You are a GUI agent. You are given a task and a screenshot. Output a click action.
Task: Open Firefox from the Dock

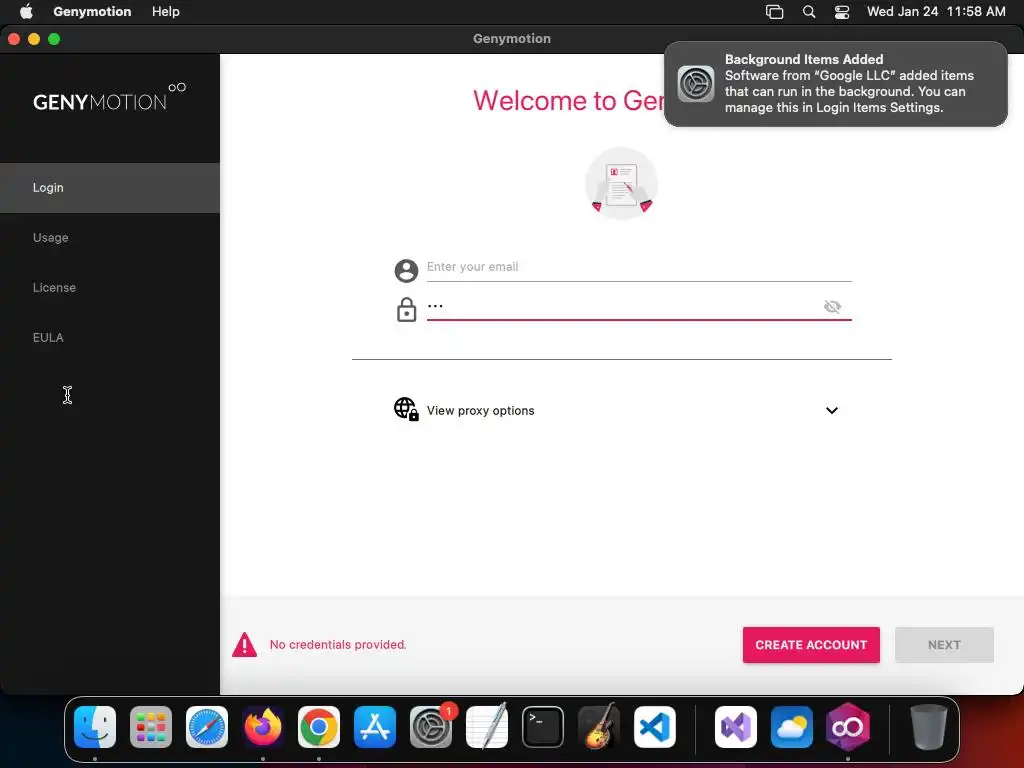point(263,727)
